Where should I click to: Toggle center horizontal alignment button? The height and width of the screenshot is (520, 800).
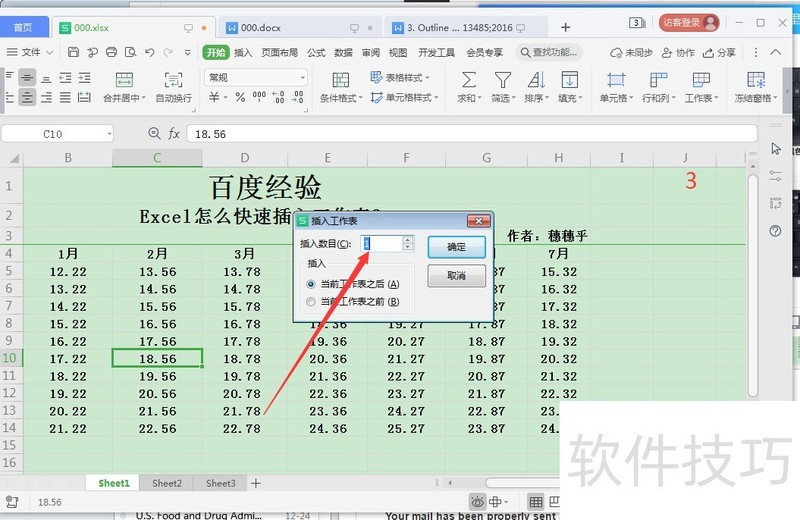click(x=28, y=97)
